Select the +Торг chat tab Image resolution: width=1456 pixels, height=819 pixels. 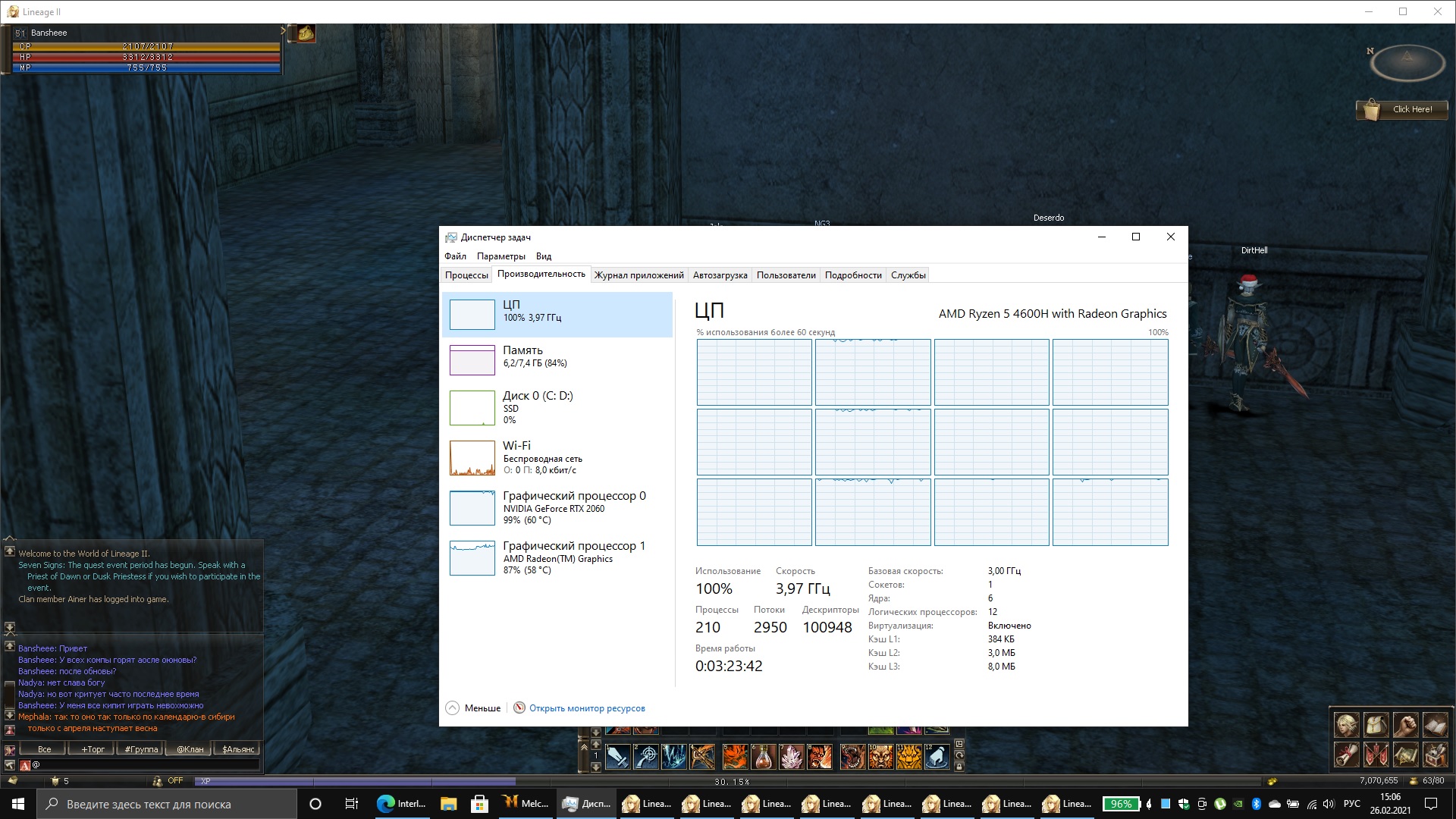click(93, 749)
